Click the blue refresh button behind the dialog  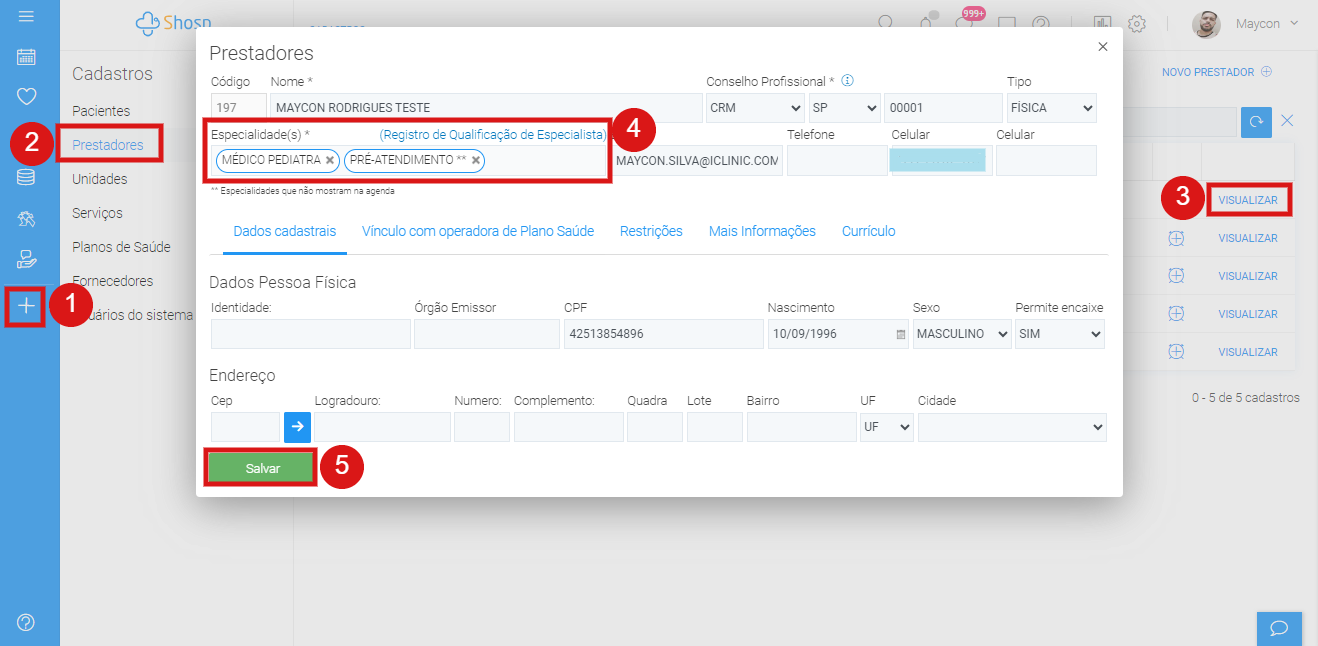[x=1256, y=122]
